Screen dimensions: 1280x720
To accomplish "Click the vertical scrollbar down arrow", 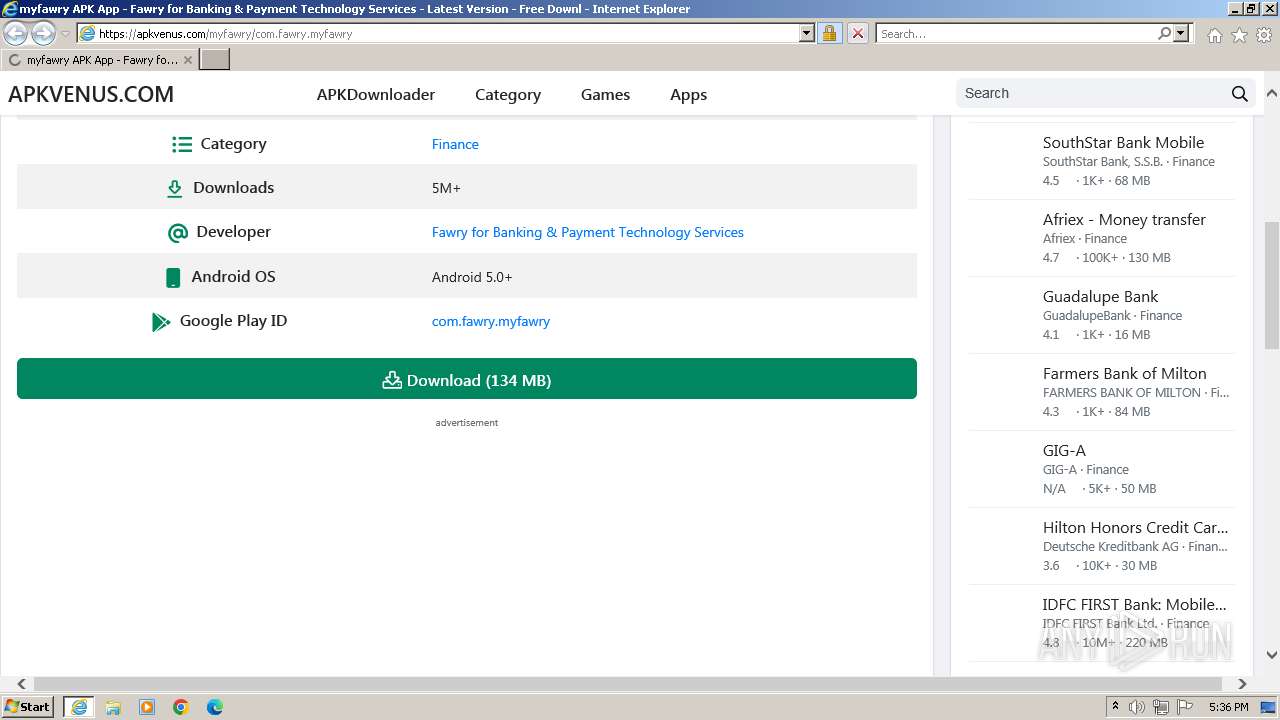I will point(1272,655).
